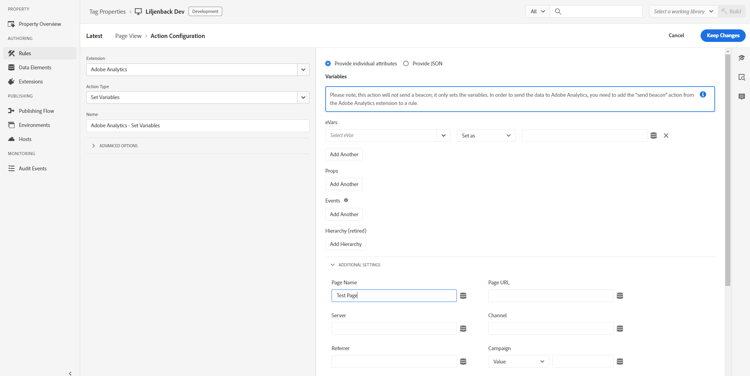Click the Keep Changes button

point(723,35)
